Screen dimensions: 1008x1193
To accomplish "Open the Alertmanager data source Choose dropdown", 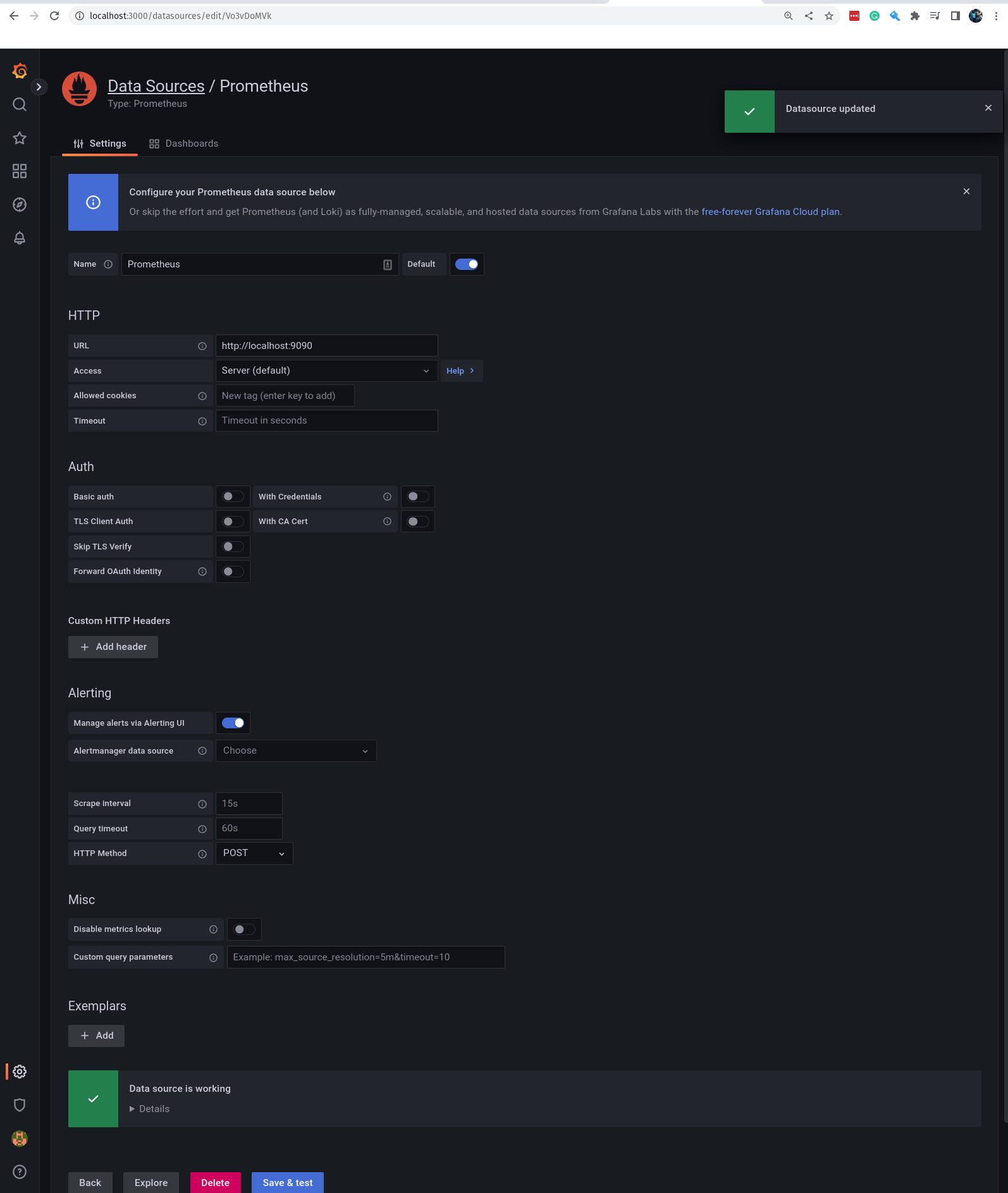I will (296, 750).
